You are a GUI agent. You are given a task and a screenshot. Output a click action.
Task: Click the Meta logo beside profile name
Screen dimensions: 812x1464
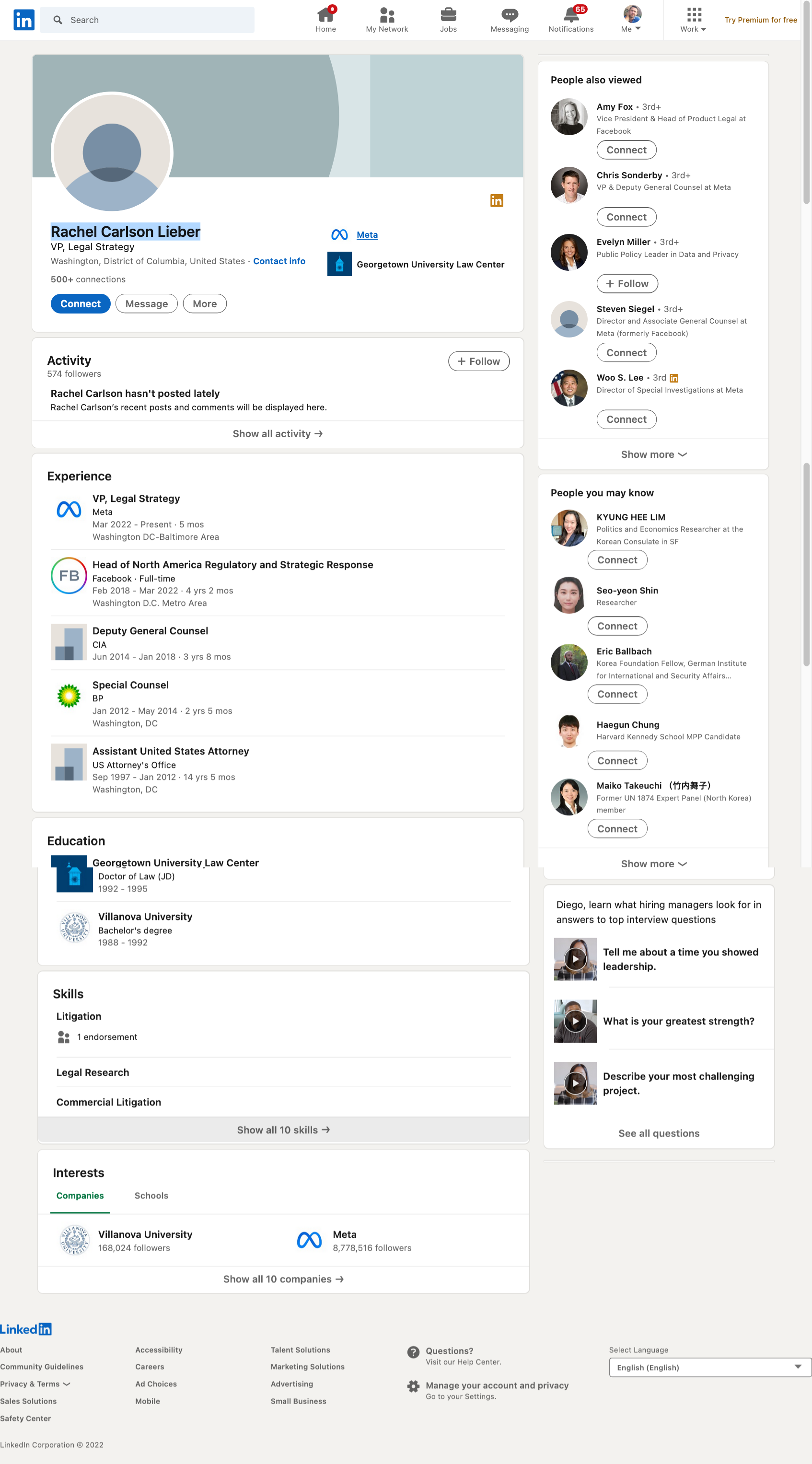[x=339, y=235]
